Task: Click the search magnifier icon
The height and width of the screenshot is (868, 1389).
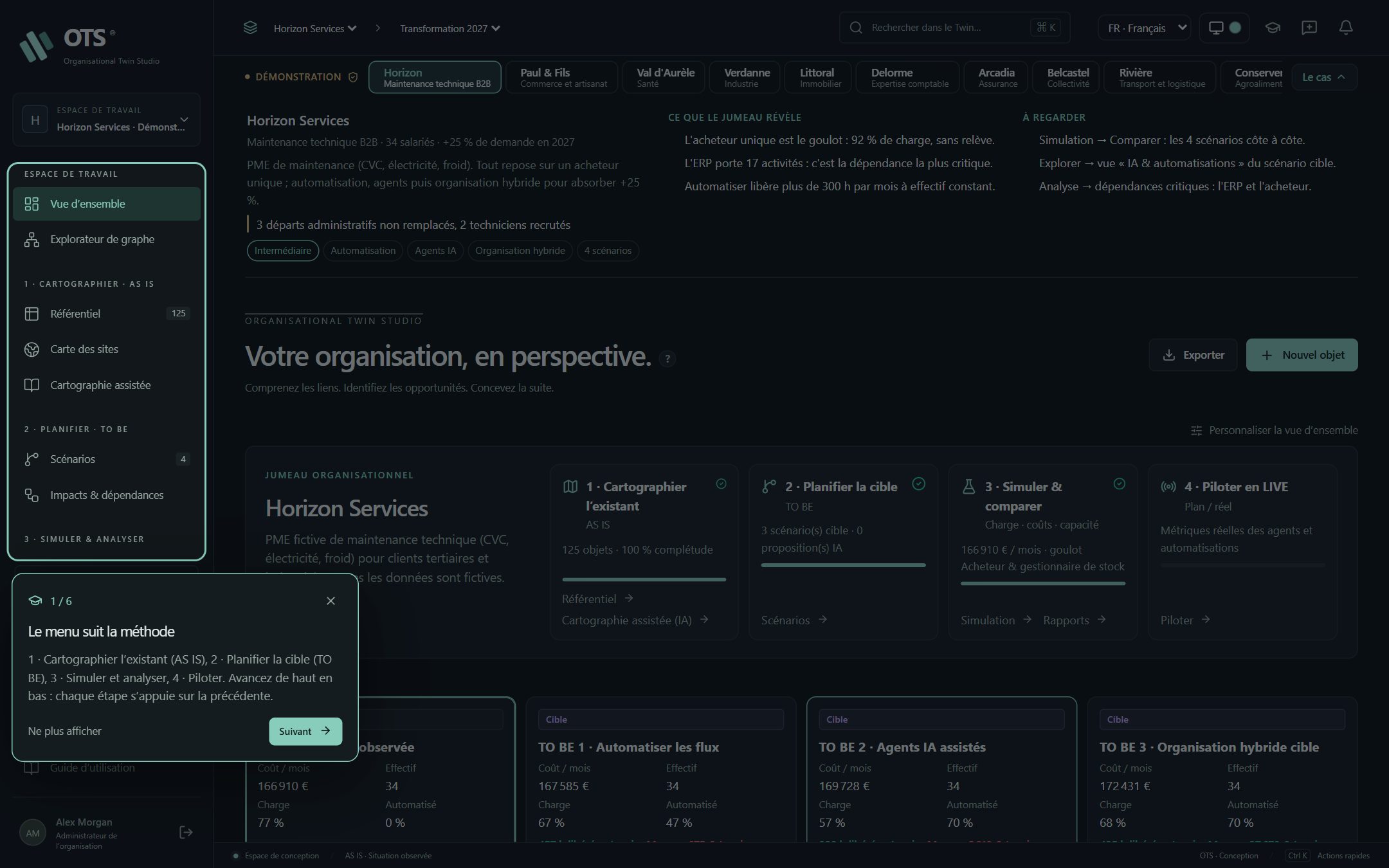Action: (x=856, y=28)
